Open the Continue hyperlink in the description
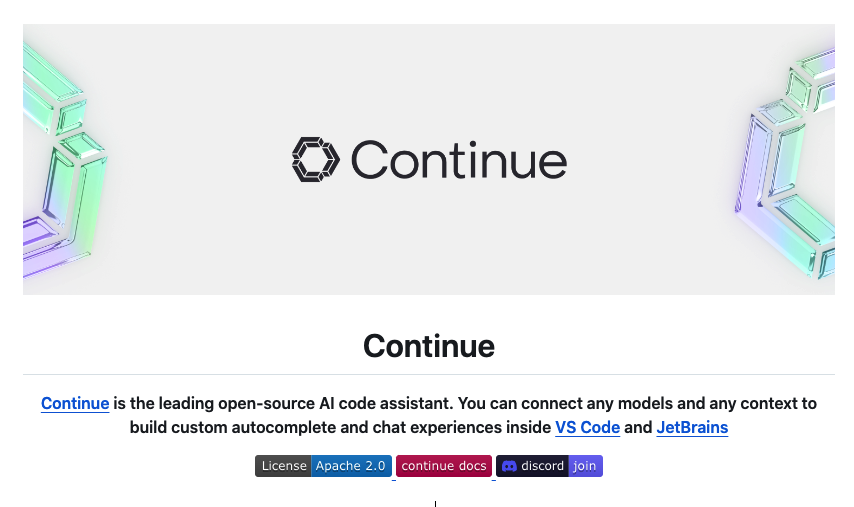 75,404
